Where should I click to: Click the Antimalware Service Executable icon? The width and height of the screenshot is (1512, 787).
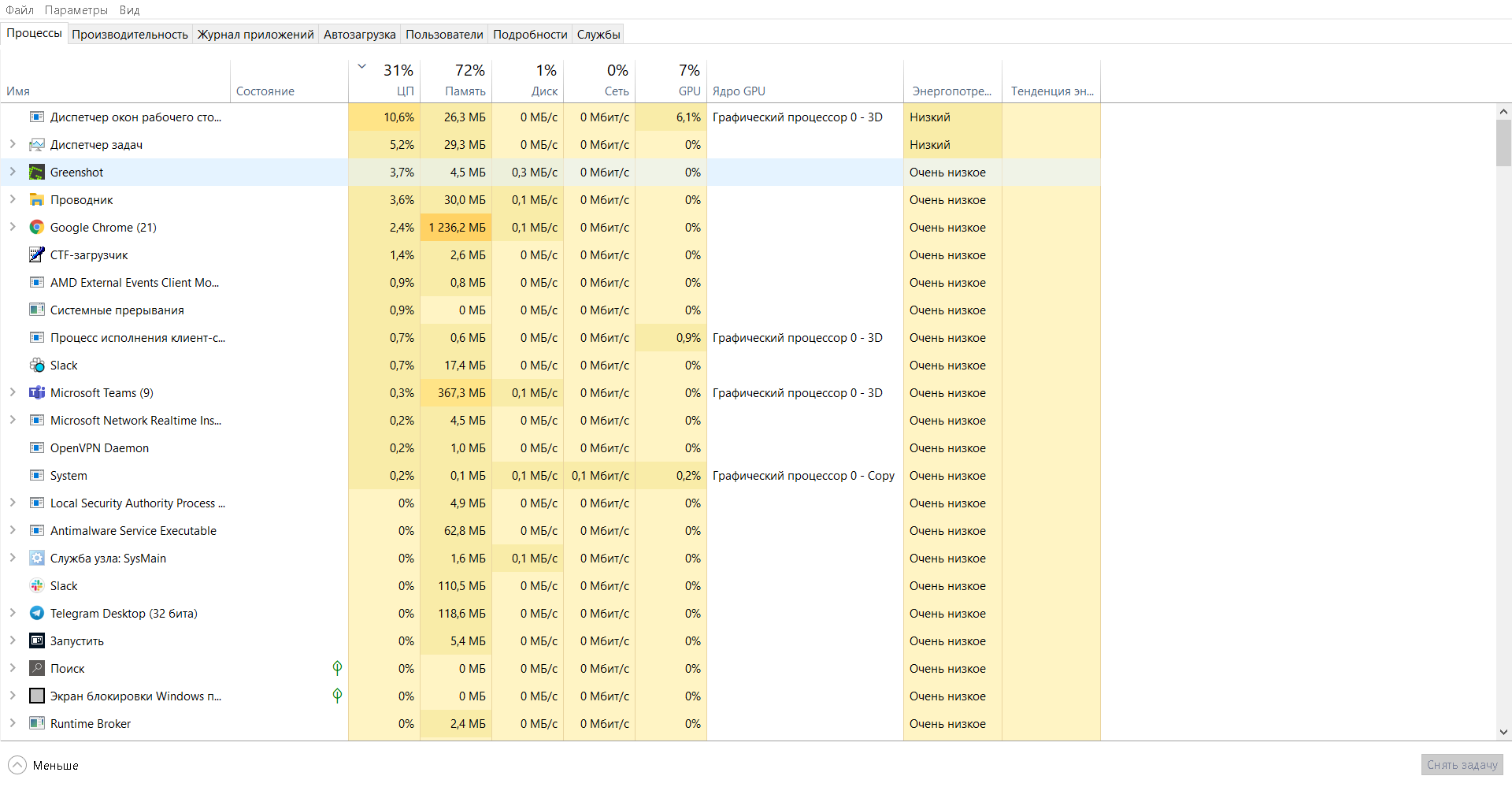(36, 531)
